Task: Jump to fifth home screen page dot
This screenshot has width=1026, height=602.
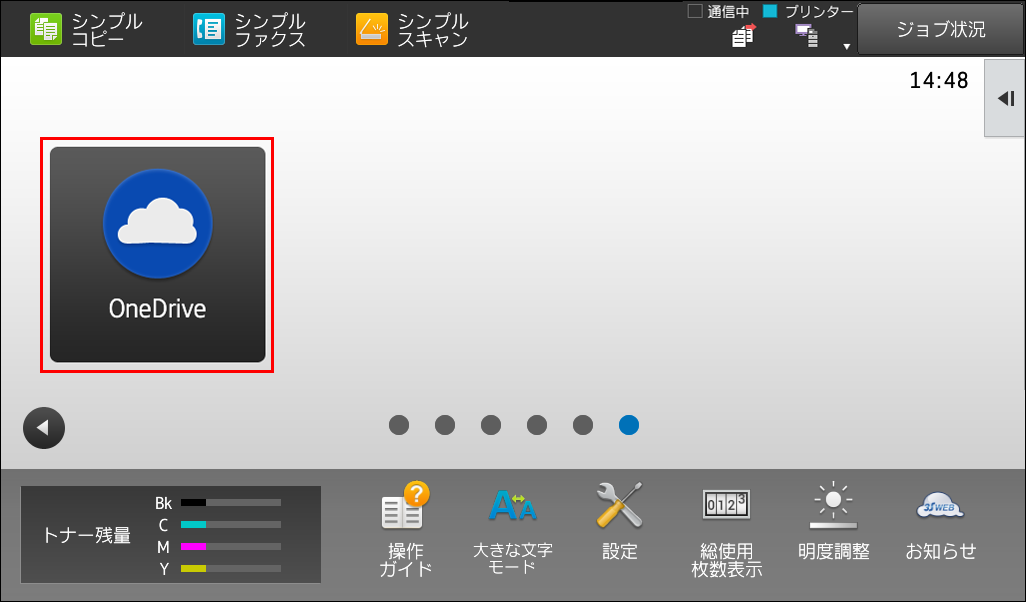Action: click(x=583, y=425)
